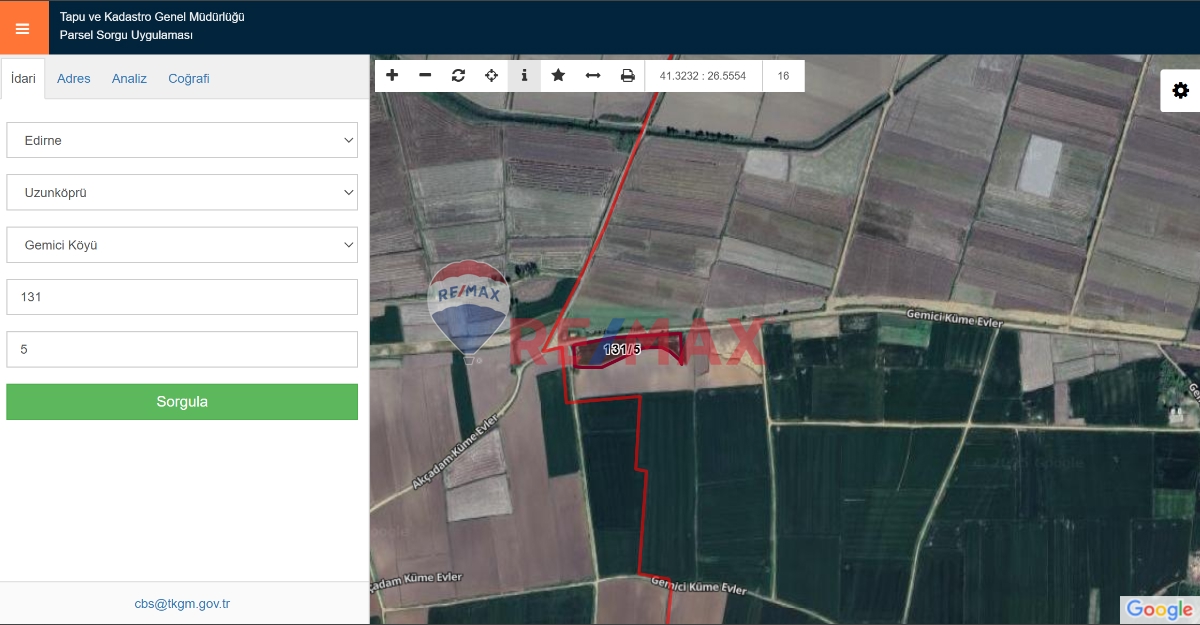Activate the parcel info (i) tool
The width and height of the screenshot is (1200, 625).
[525, 75]
